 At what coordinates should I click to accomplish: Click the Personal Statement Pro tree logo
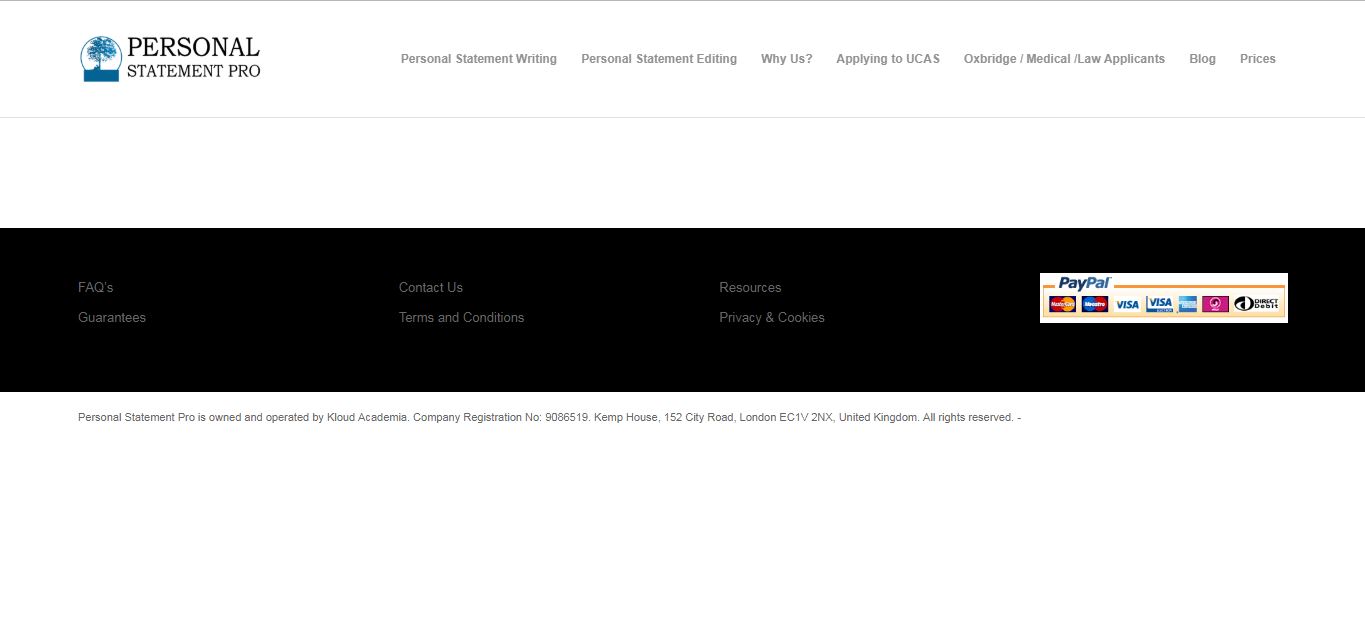coord(101,59)
